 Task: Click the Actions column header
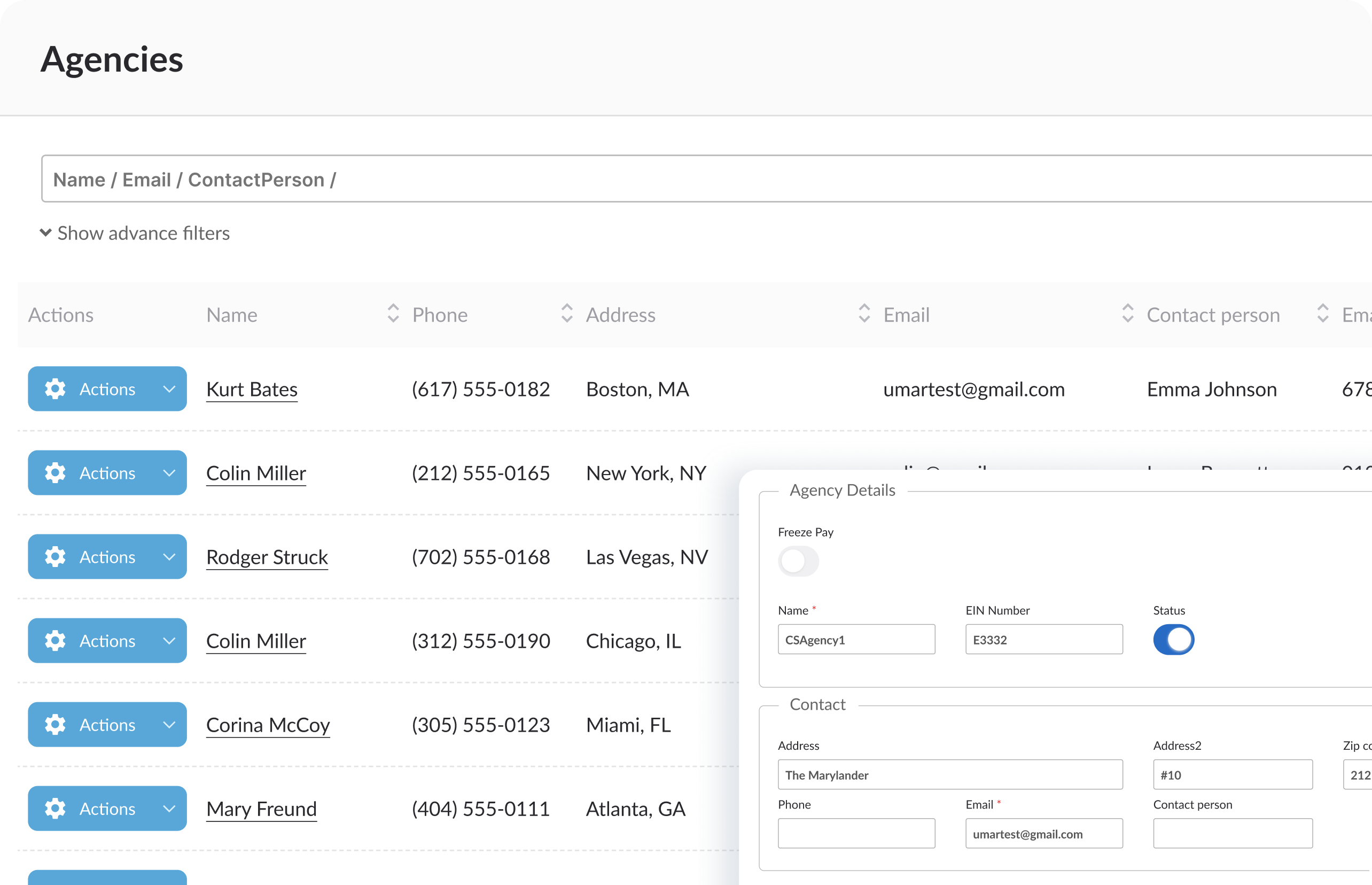coord(61,315)
